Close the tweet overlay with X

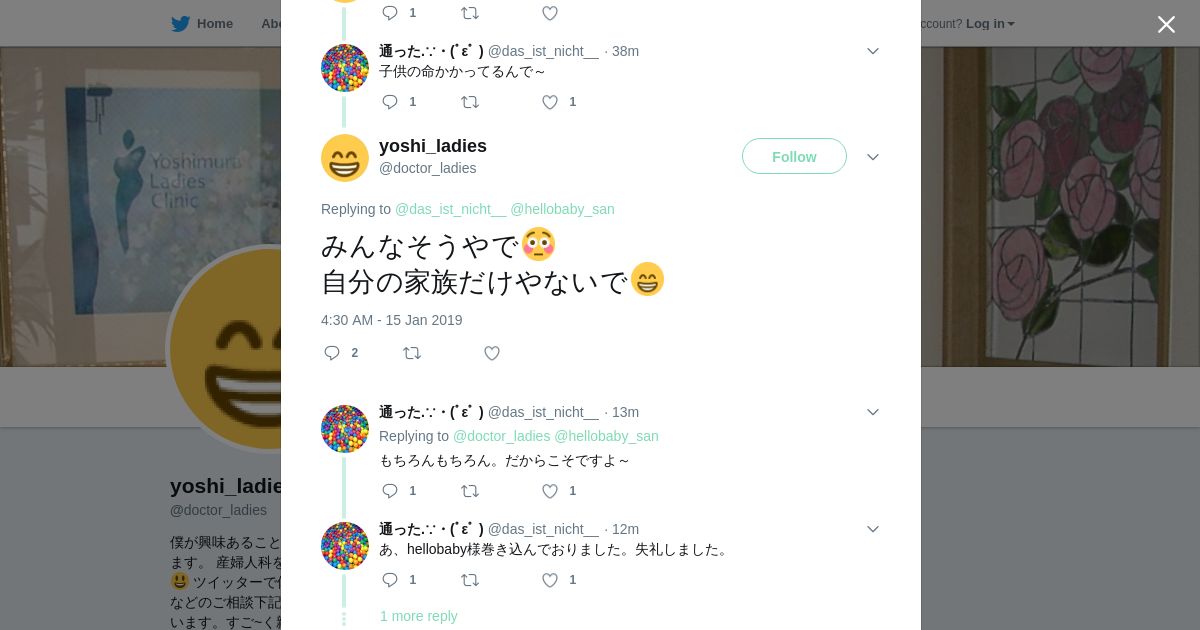coord(1166,24)
